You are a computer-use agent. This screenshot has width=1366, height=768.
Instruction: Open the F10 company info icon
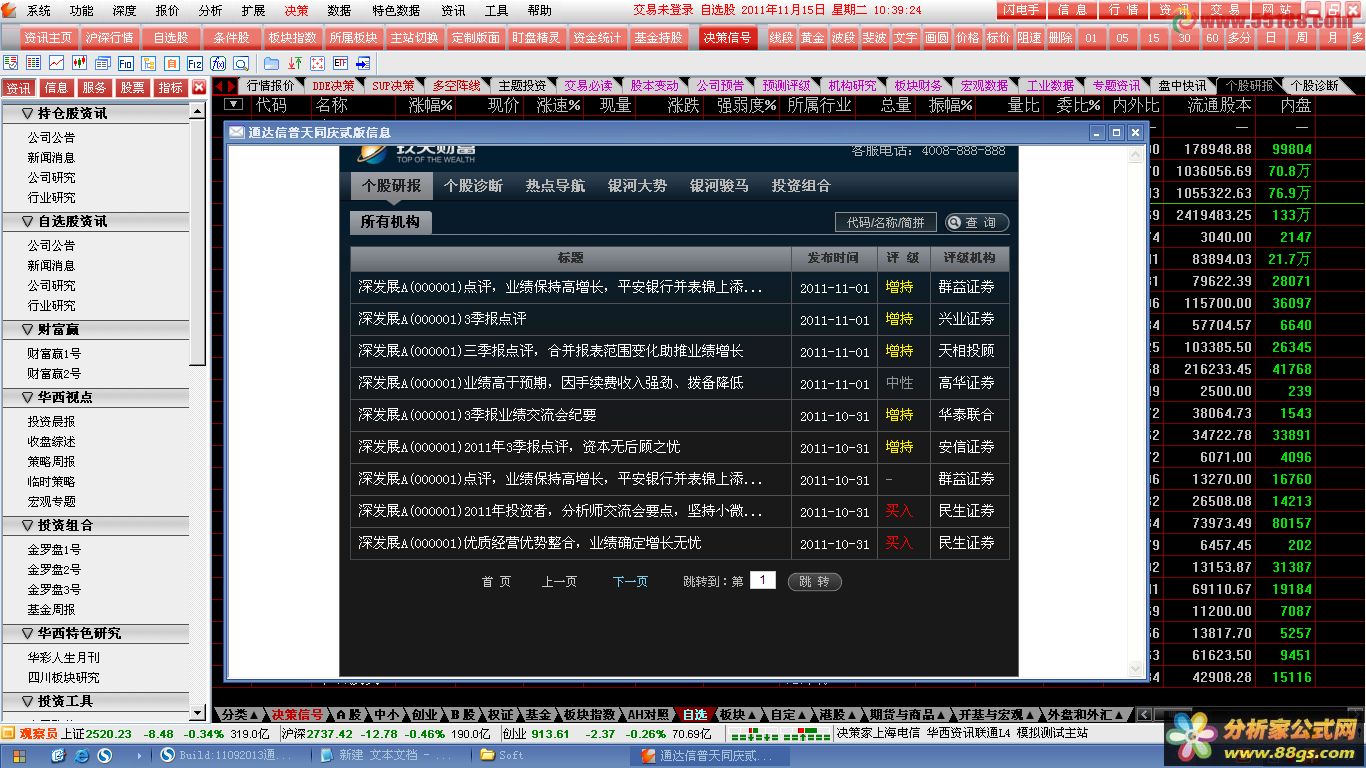click(126, 63)
